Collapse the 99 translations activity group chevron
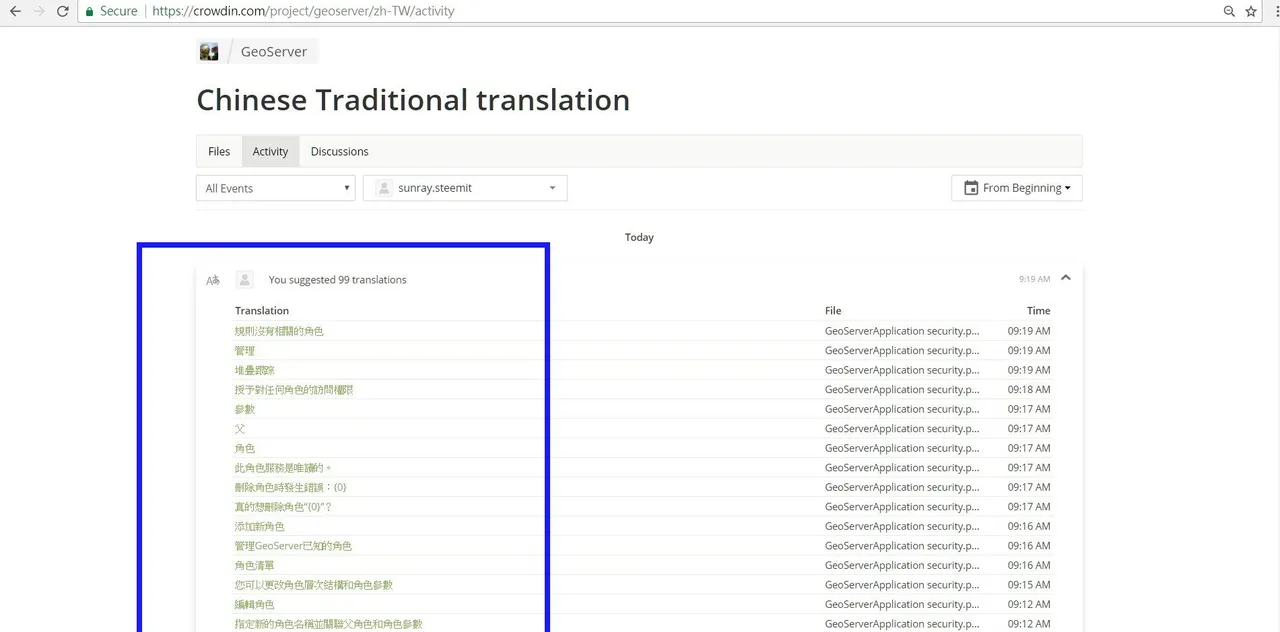Screen dimensions: 1280x632 point(1066,278)
